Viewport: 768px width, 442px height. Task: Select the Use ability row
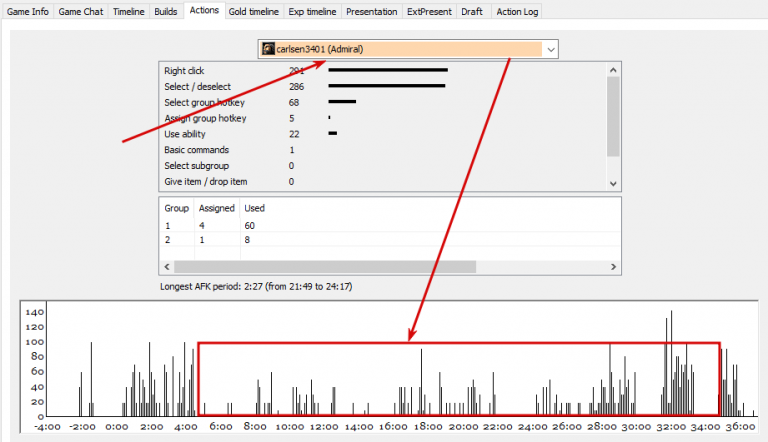tap(383, 134)
